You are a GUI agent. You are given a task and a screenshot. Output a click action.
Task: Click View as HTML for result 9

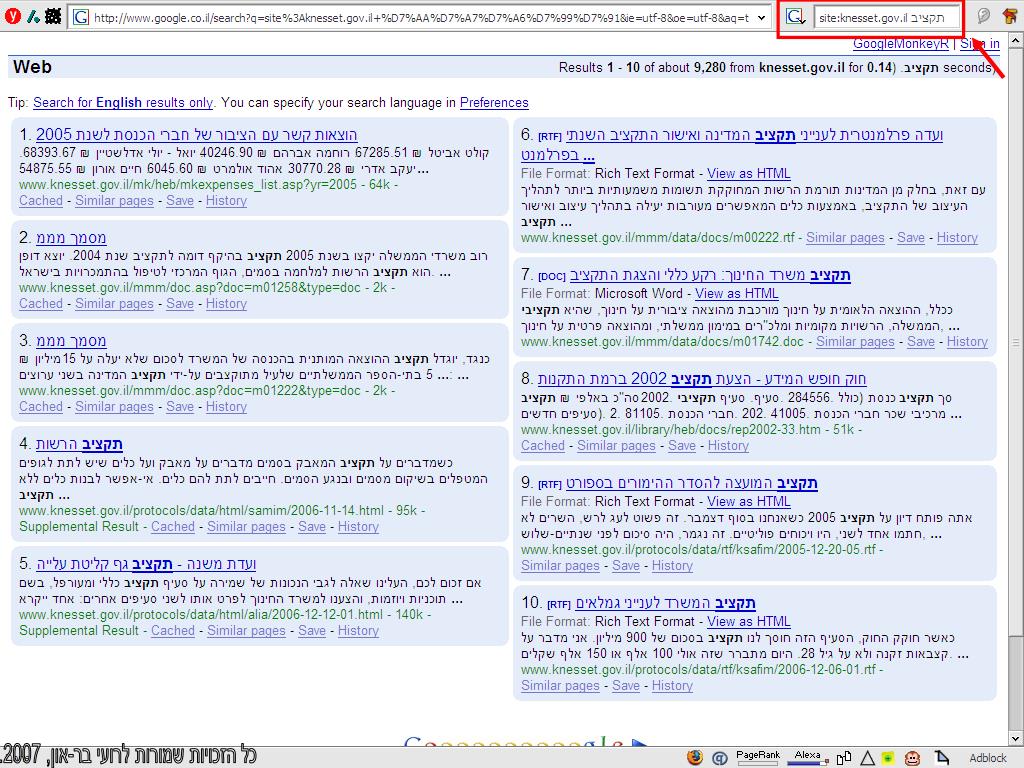tap(748, 502)
